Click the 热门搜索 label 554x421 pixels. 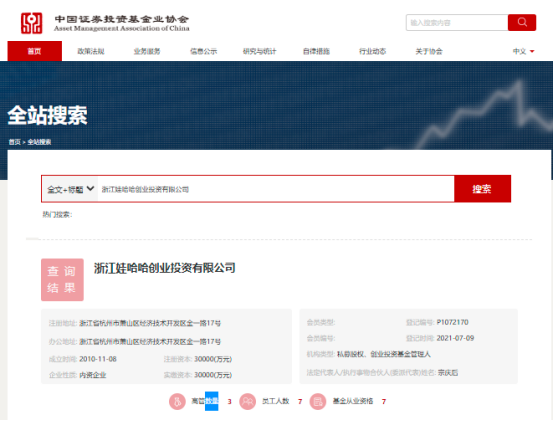click(x=57, y=215)
